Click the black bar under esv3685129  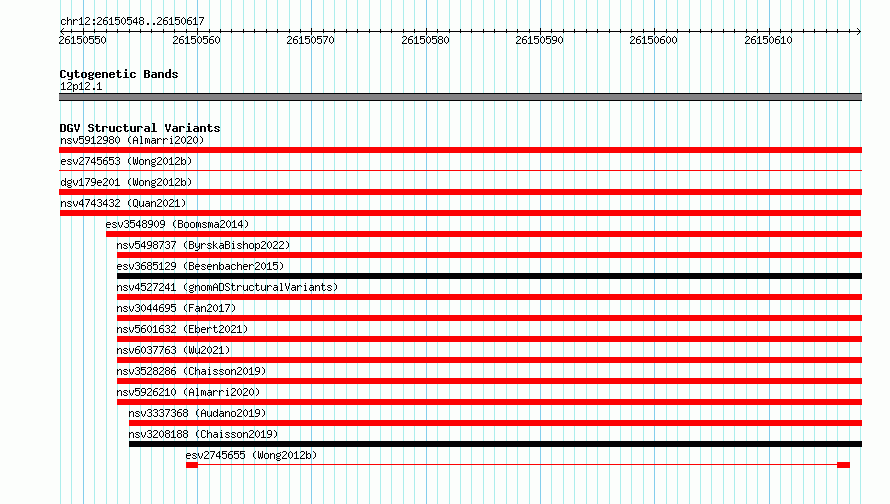point(489,276)
